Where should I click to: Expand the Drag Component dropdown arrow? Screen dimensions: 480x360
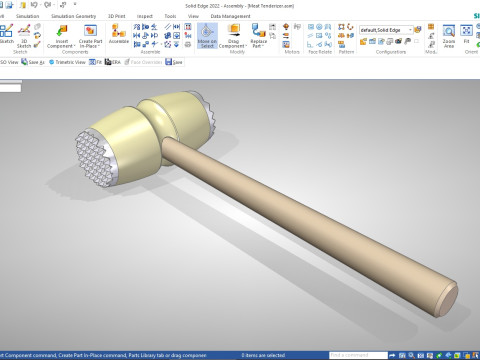point(246,46)
